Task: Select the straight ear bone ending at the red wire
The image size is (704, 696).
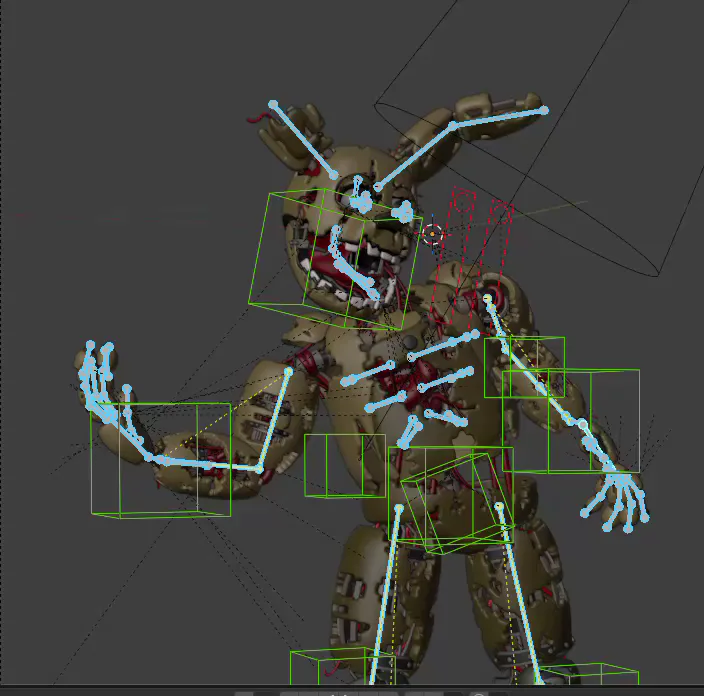Action: tap(304, 140)
